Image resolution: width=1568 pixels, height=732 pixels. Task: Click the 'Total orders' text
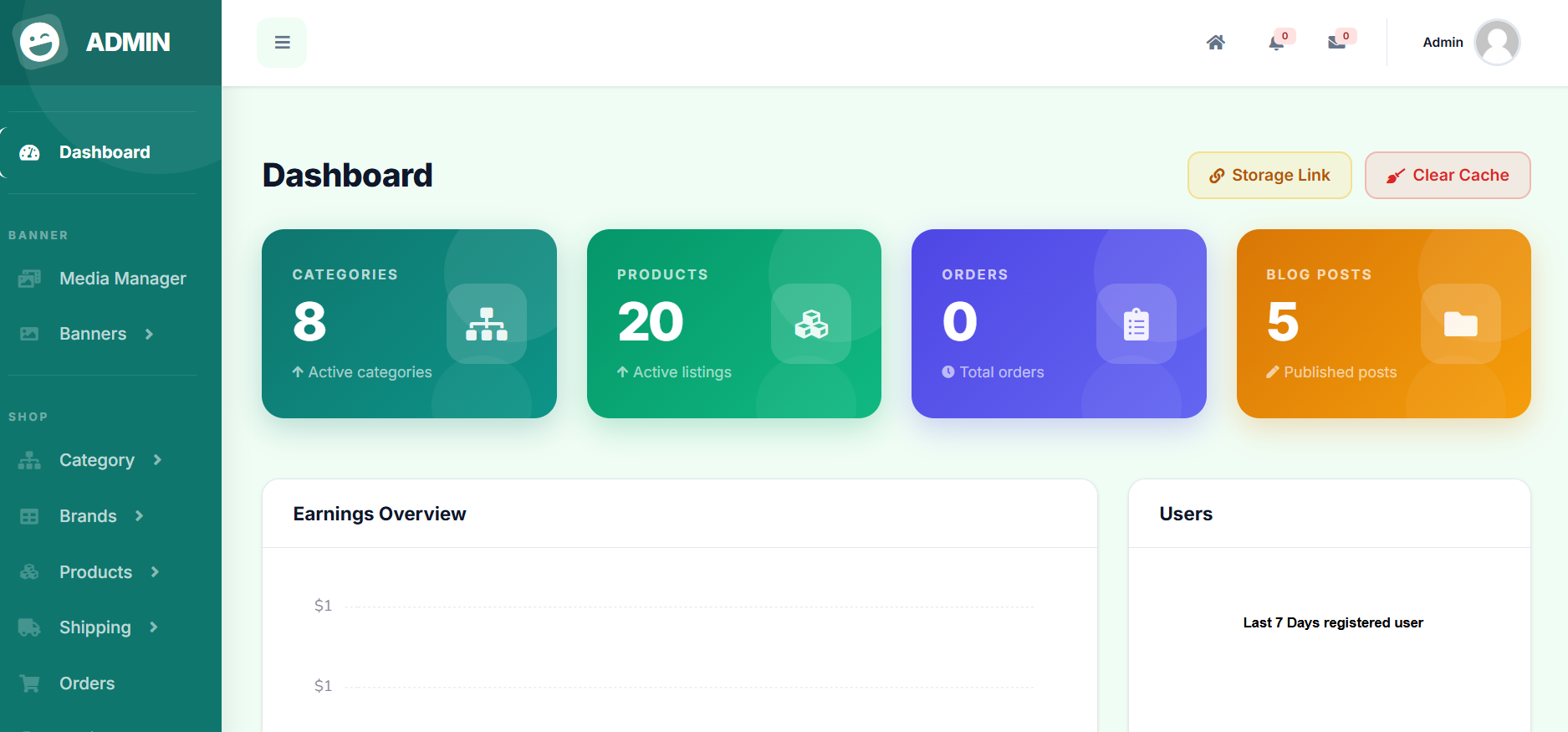(1002, 372)
